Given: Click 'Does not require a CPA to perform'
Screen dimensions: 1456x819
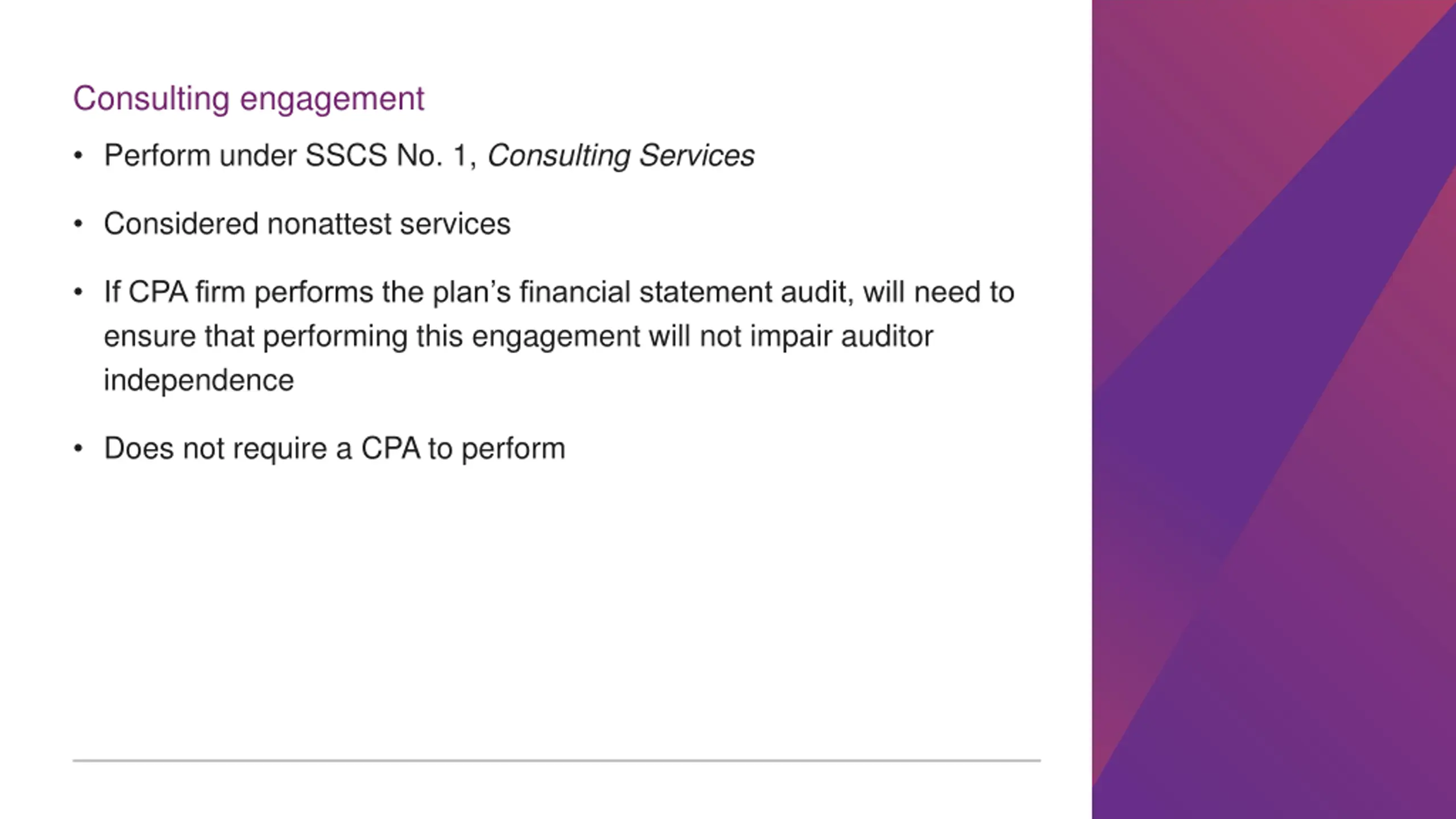Looking at the screenshot, I should [334, 448].
